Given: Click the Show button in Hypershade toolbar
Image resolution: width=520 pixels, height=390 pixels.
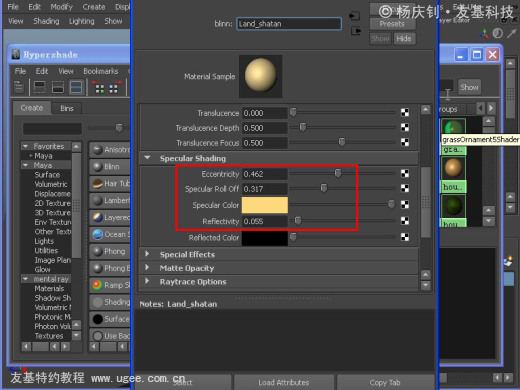Looking at the screenshot, I should 469,87.
